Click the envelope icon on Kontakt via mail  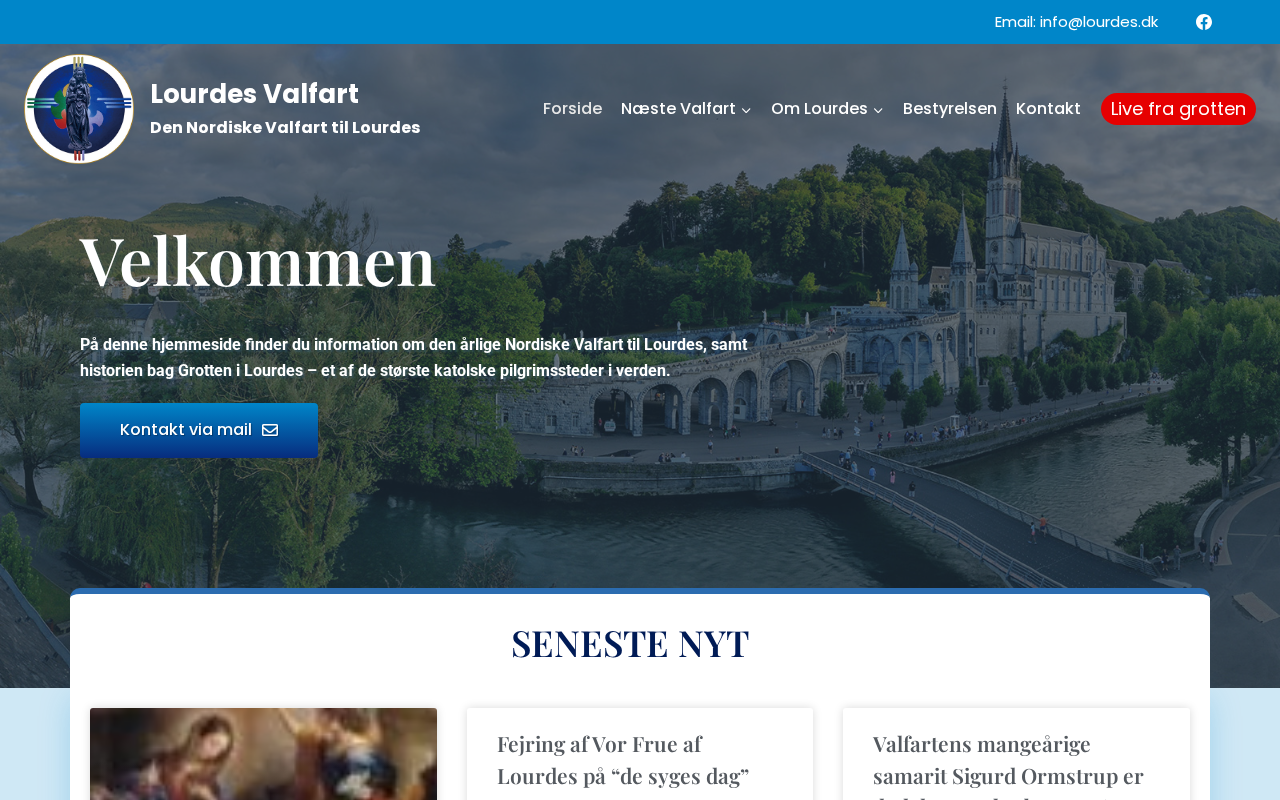pos(270,430)
